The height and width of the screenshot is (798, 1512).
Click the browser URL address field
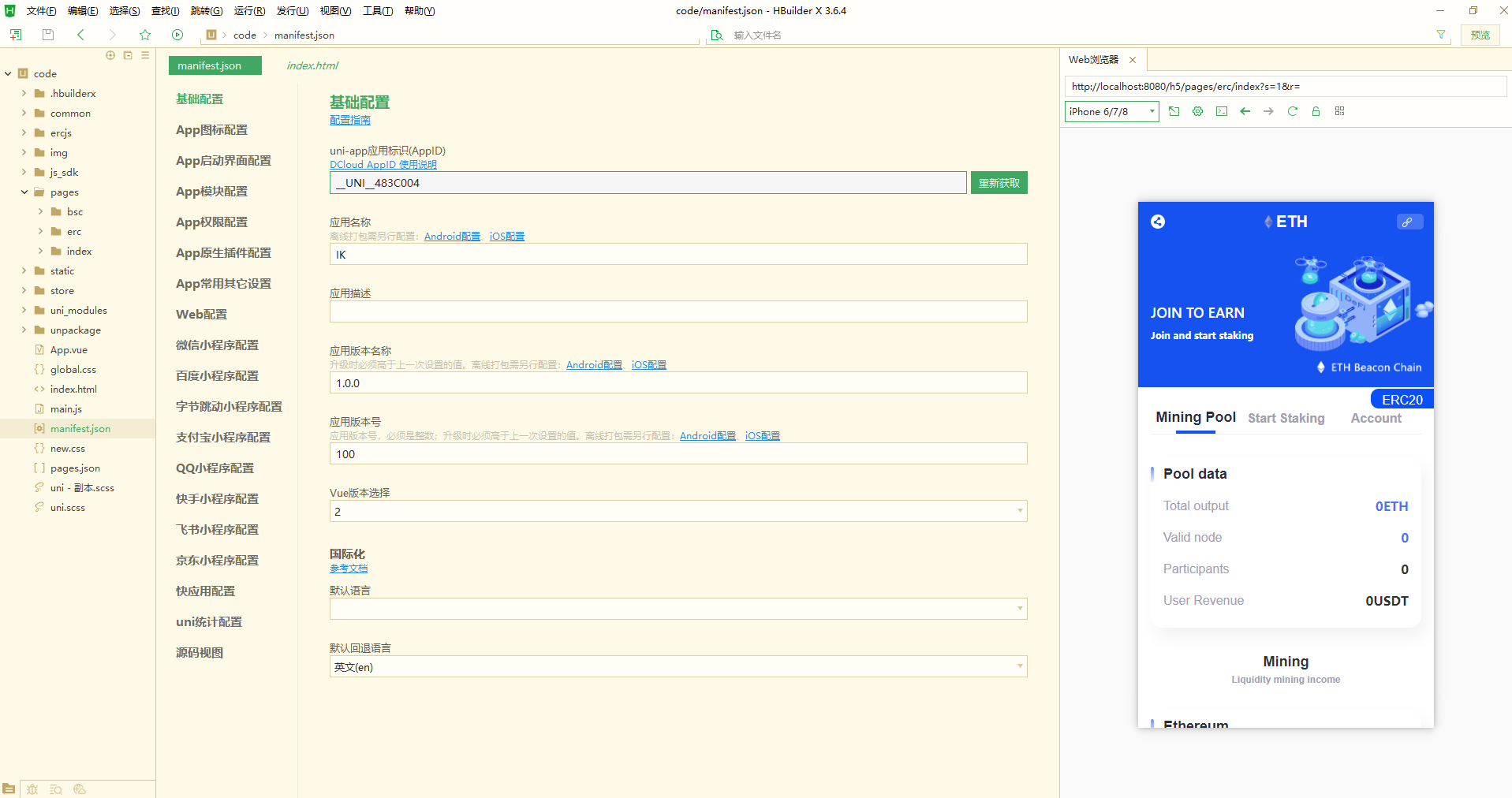coord(1286,86)
